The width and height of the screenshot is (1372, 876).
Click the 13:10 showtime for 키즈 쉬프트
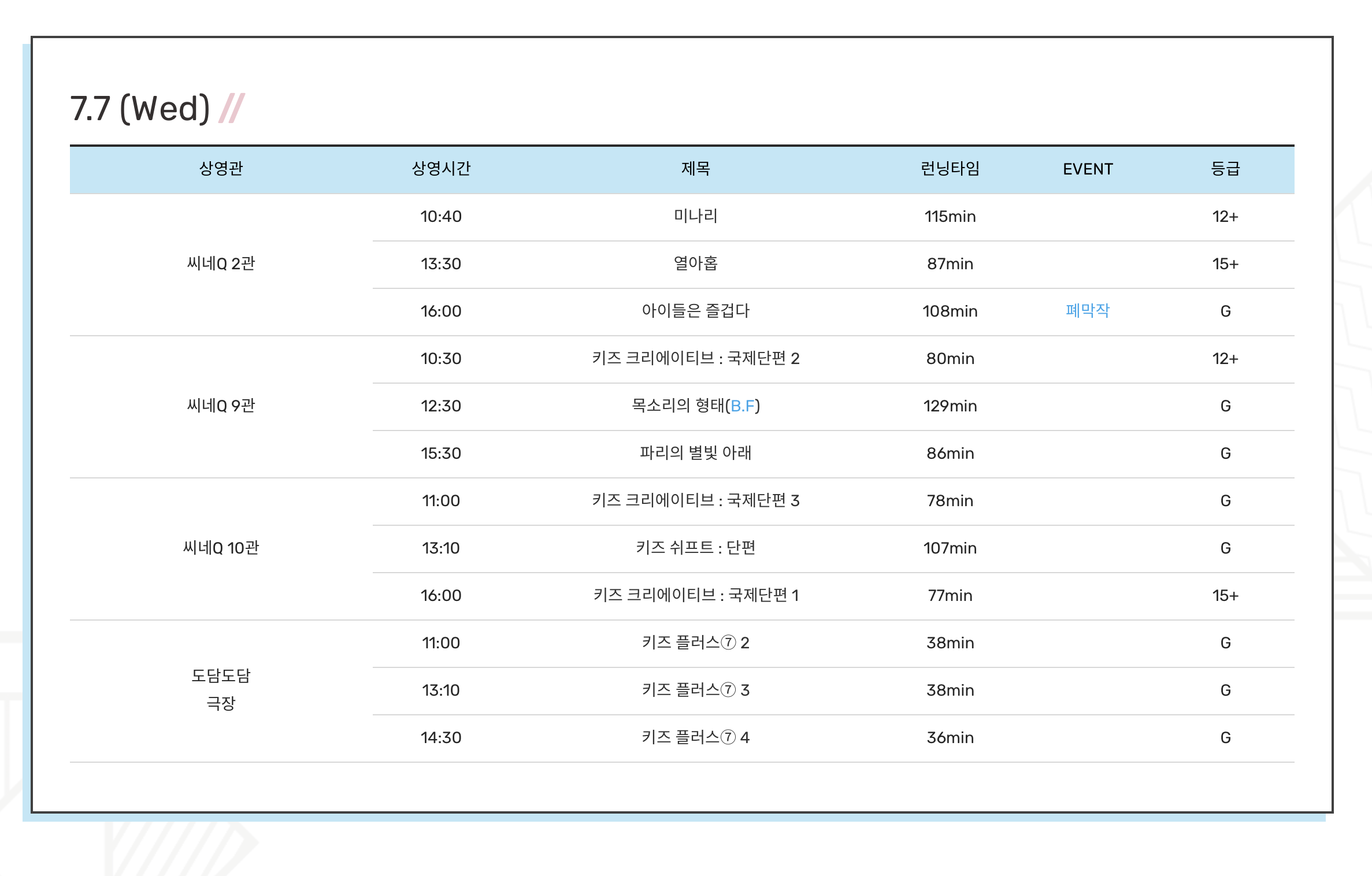tap(441, 548)
